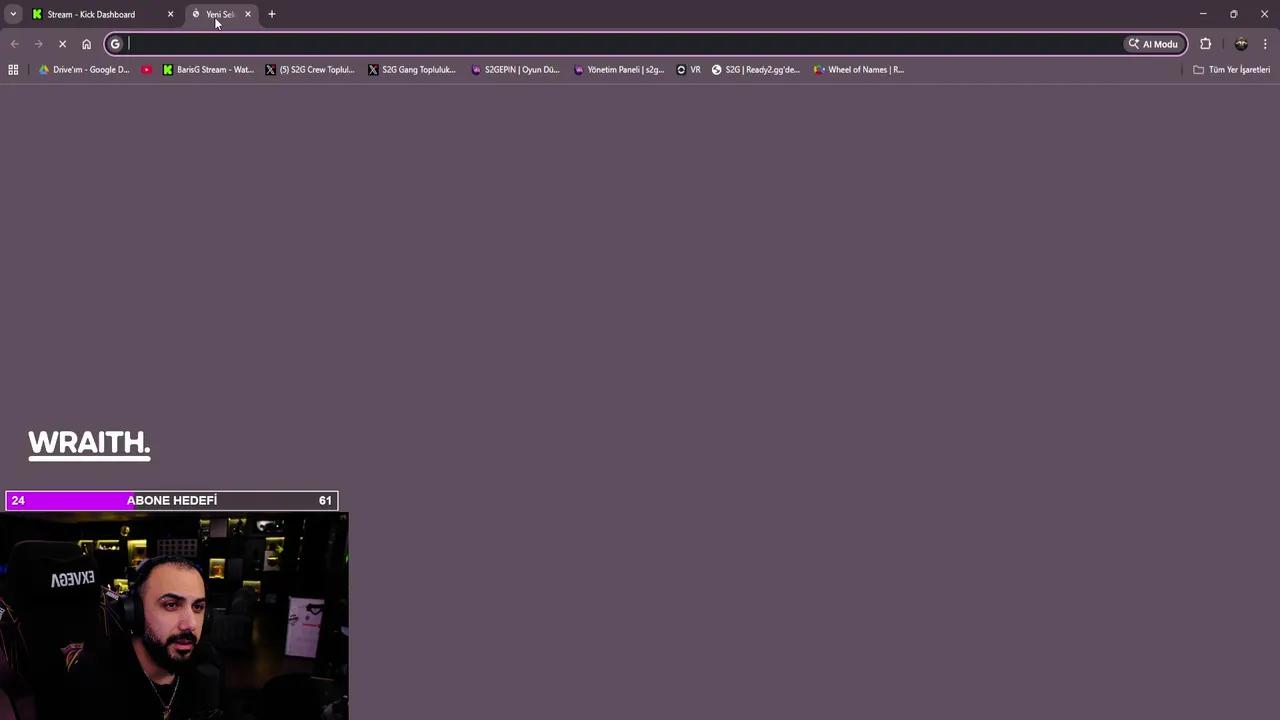The width and height of the screenshot is (1280, 720).
Task: Open the S2G Crew Toplulu X bookmark
Action: point(310,69)
